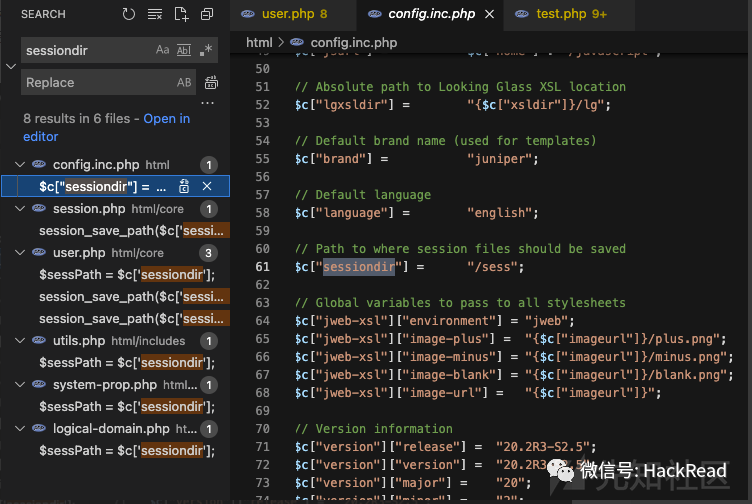This screenshot has height=504, width=752.
Task: Click config.inc.php file in results
Action: pos(96,164)
